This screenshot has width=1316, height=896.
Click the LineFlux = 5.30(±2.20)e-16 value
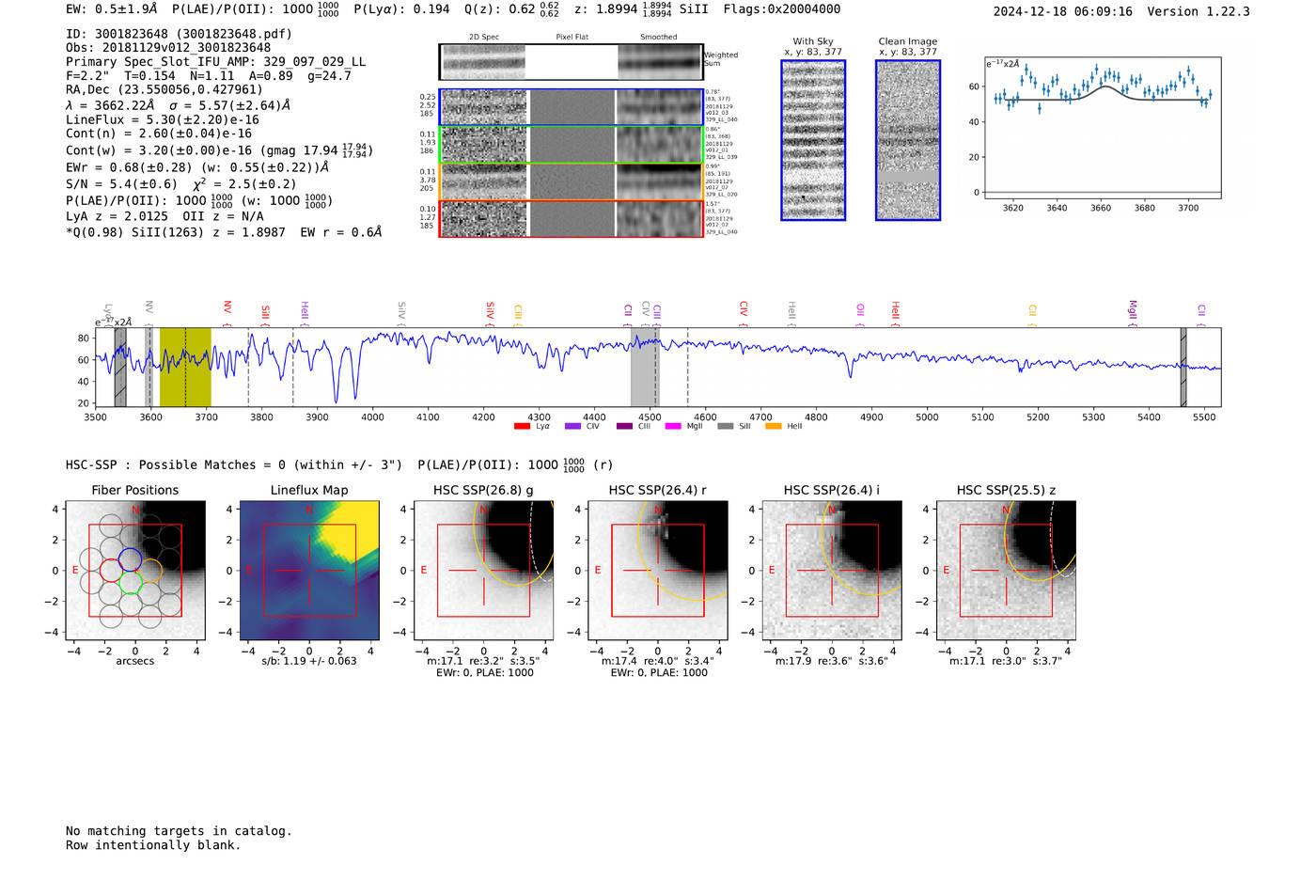coord(163,120)
